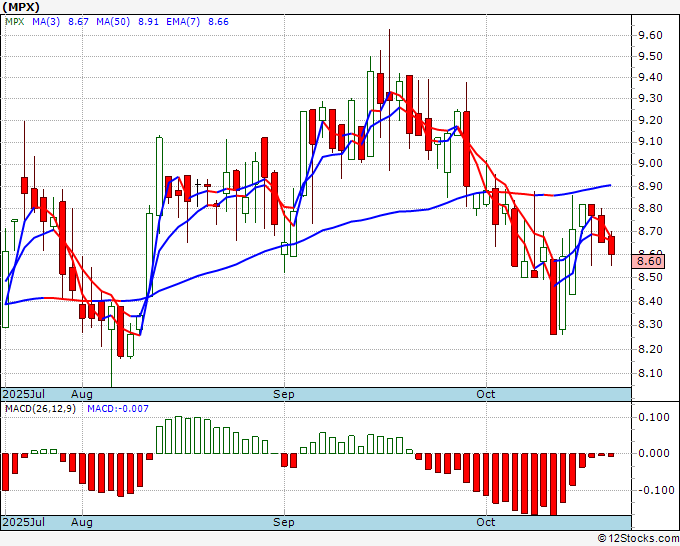Click the 8.30 price axis label
The height and width of the screenshot is (546, 680).
[650, 324]
